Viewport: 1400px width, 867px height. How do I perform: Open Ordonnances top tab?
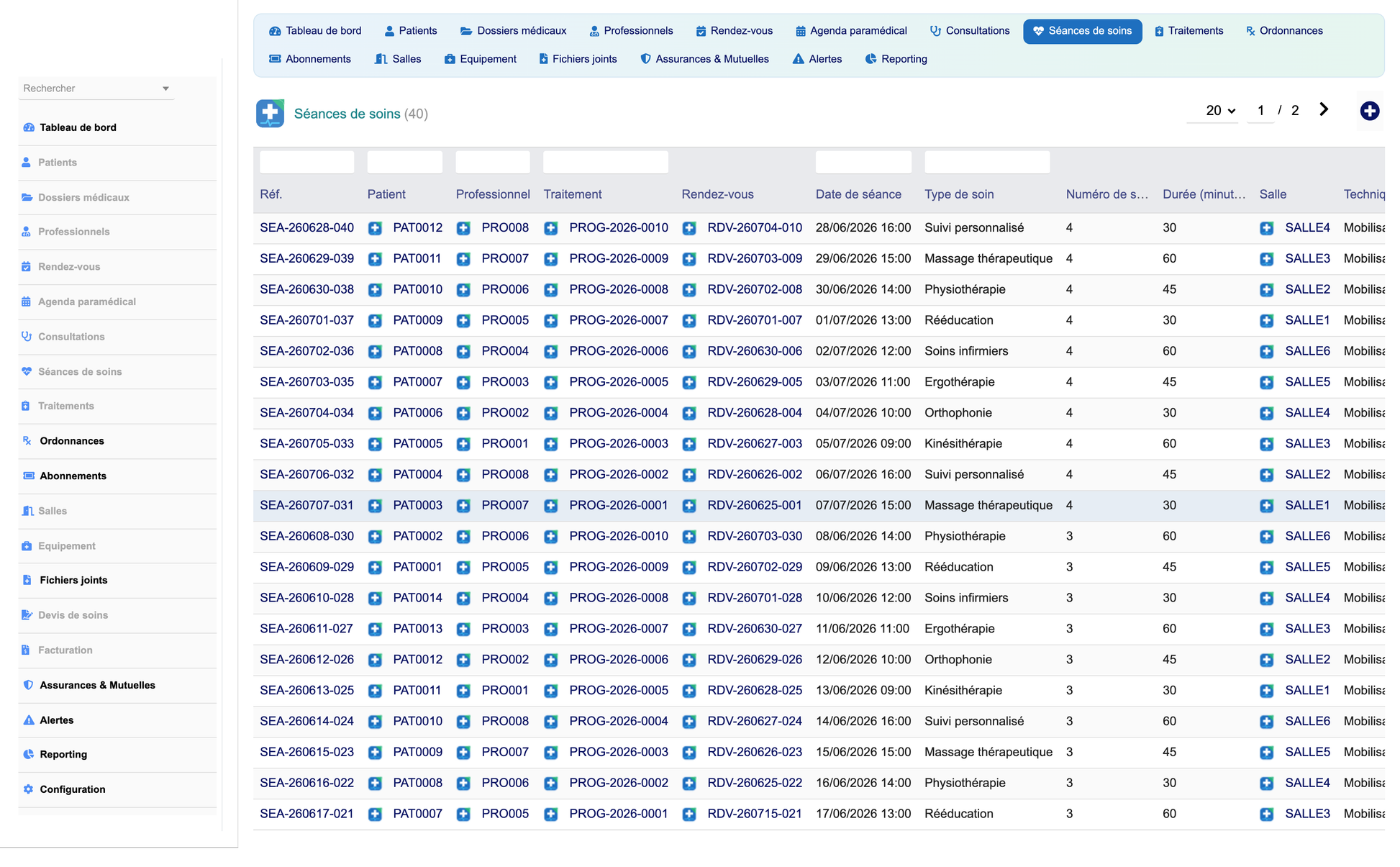[x=1284, y=31]
